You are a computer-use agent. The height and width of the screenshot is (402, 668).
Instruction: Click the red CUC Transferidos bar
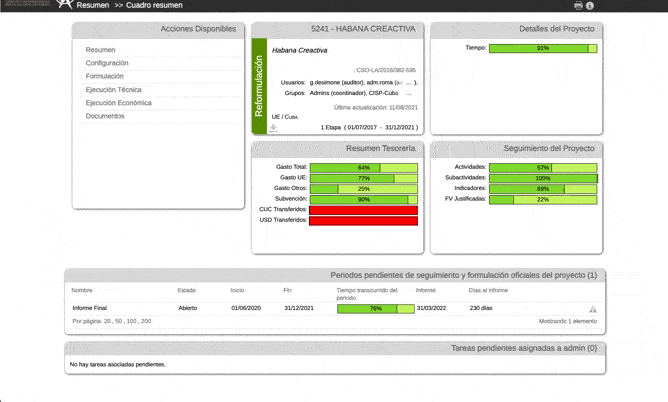[364, 210]
